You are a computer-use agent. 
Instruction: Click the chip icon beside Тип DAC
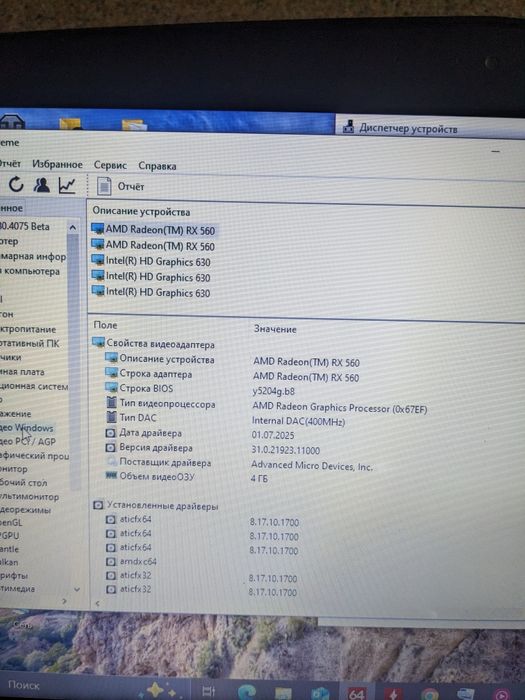pyautogui.click(x=112, y=417)
